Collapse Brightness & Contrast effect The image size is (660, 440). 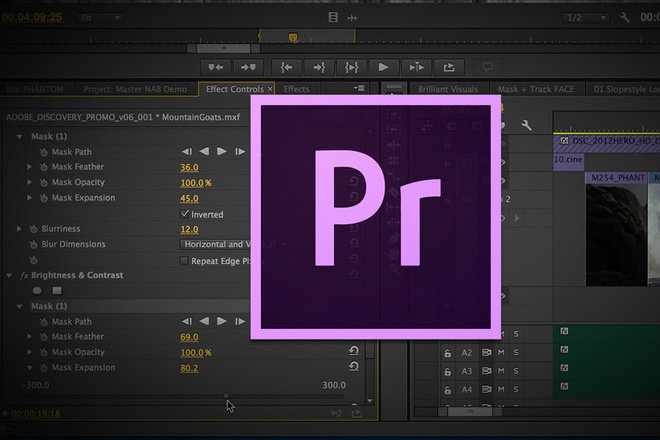[9, 275]
